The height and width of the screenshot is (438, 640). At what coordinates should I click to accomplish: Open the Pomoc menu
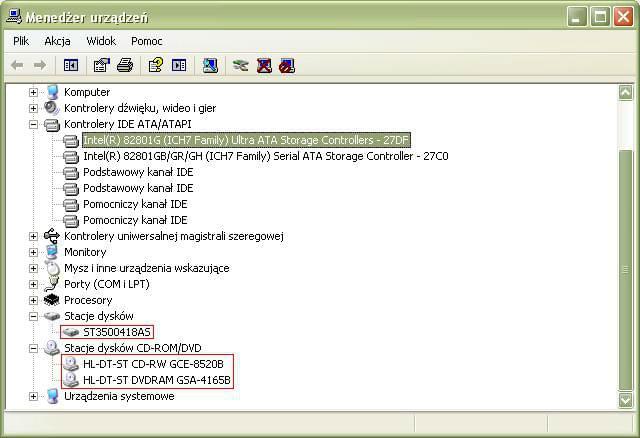[147, 41]
